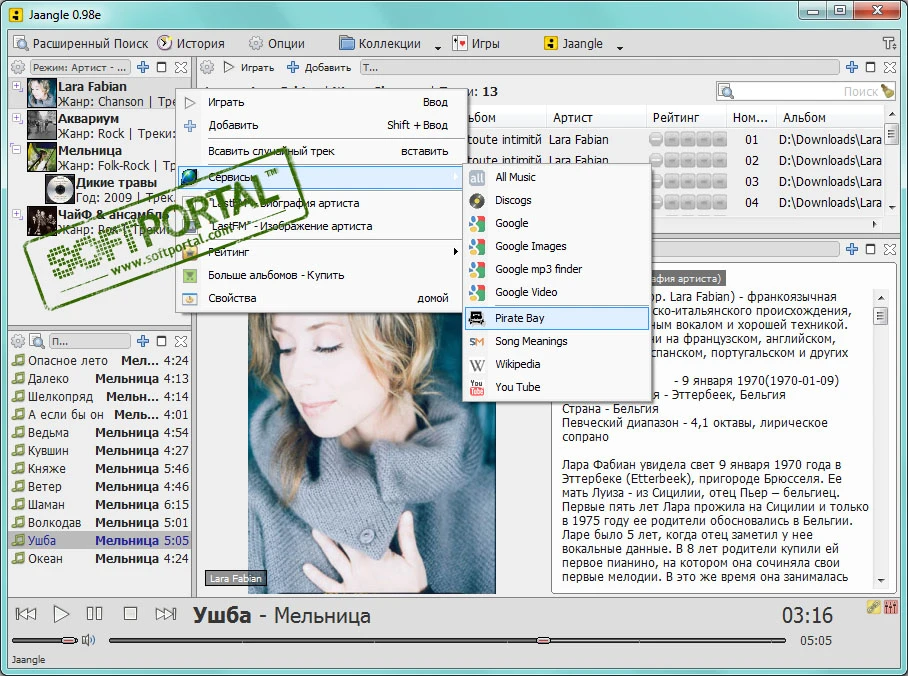This screenshot has height=676, width=908.
Task: Open the Коллекции dropdown arrow
Action: pos(437,47)
